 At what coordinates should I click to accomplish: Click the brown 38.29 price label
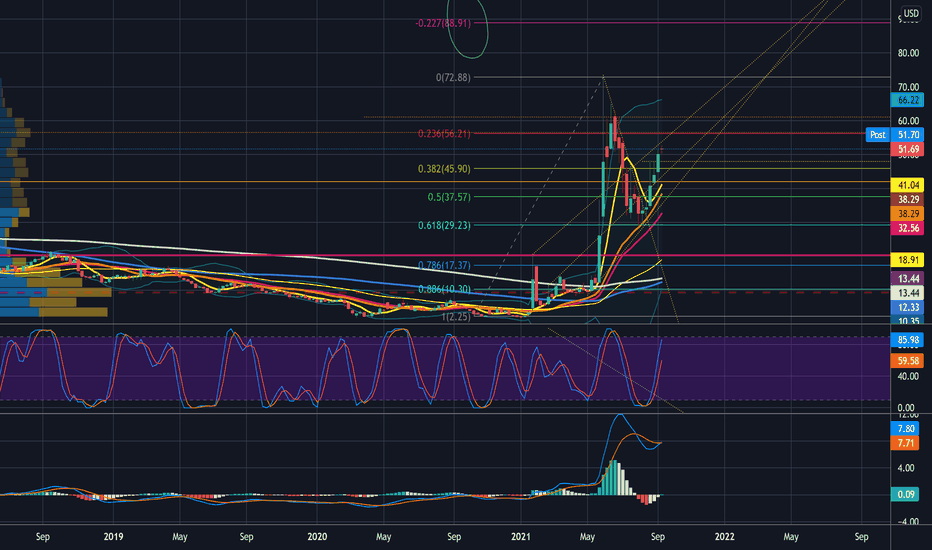tap(908, 199)
